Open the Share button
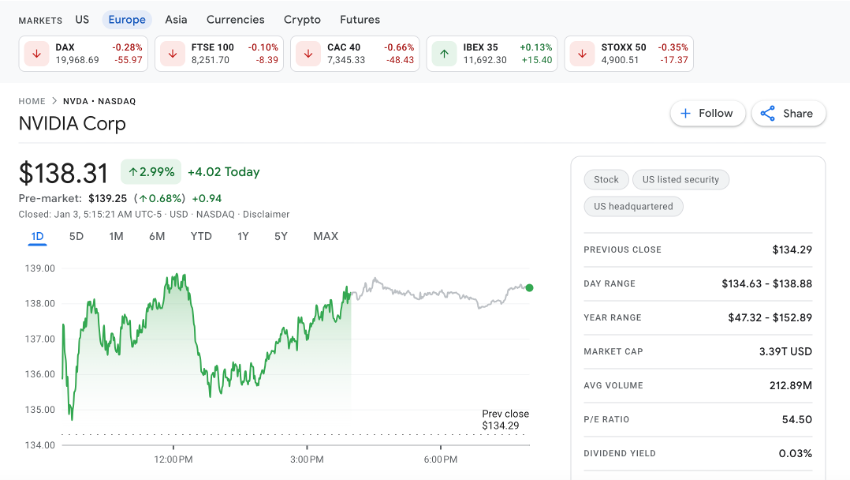Image resolution: width=850 pixels, height=480 pixels. [x=789, y=113]
